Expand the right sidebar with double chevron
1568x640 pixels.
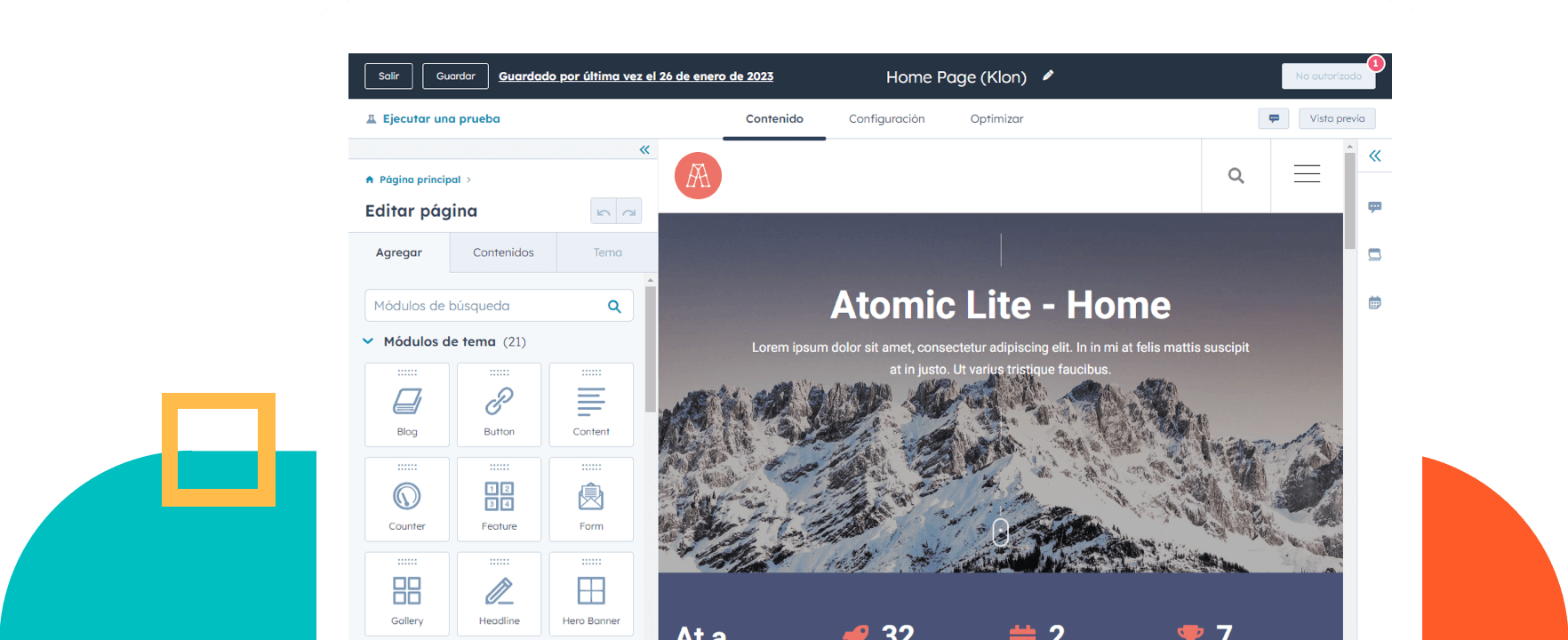(1375, 156)
